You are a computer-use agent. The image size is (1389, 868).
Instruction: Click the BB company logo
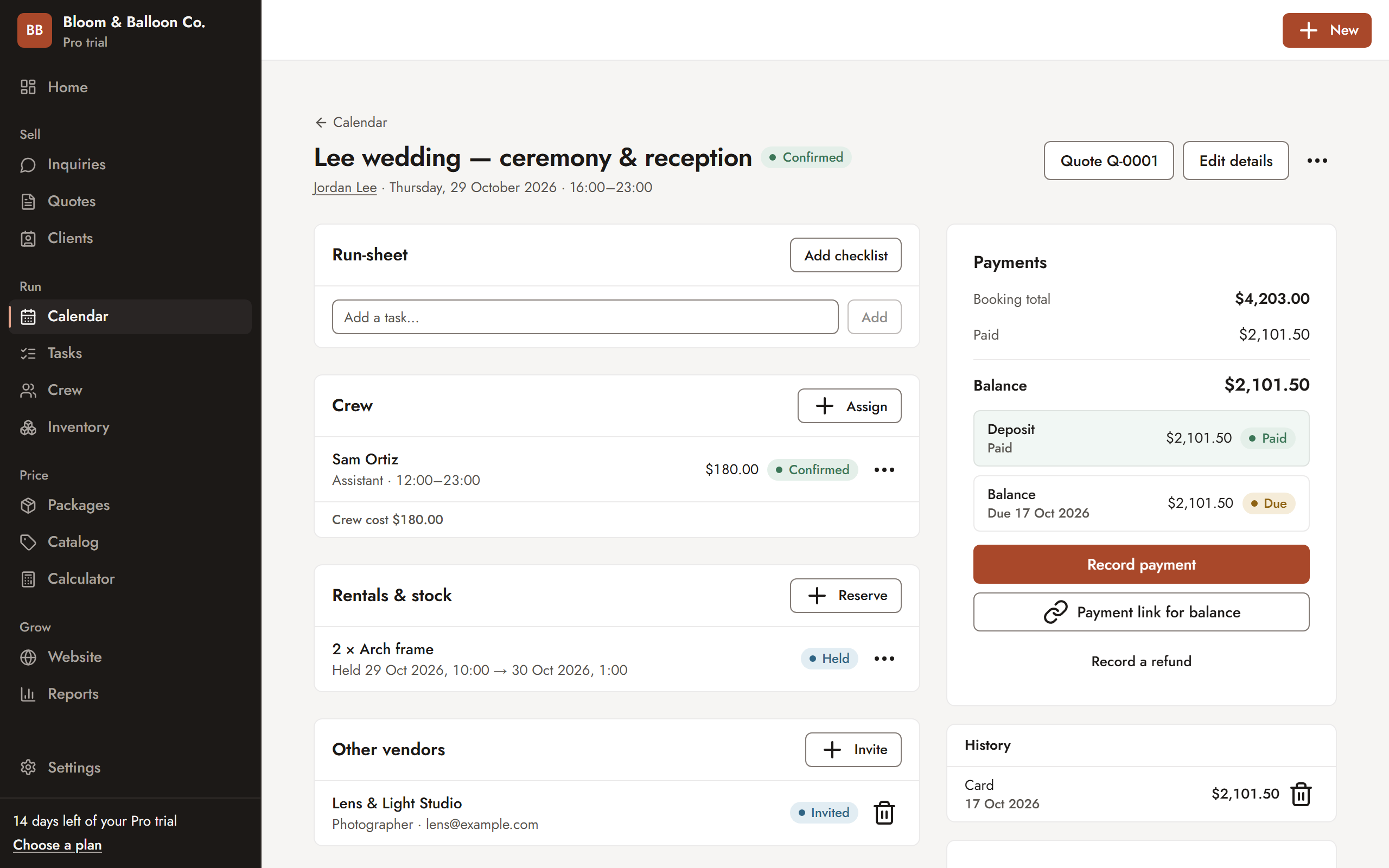(34, 30)
